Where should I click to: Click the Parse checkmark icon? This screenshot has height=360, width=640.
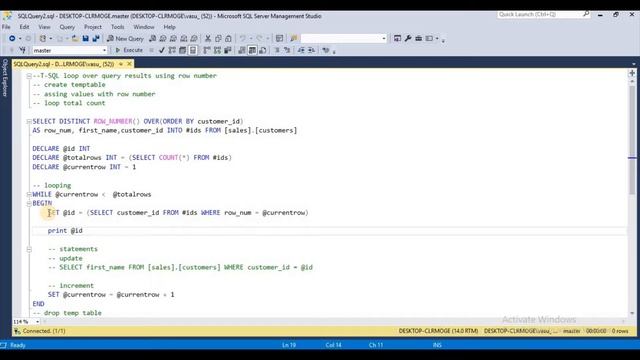click(162, 50)
